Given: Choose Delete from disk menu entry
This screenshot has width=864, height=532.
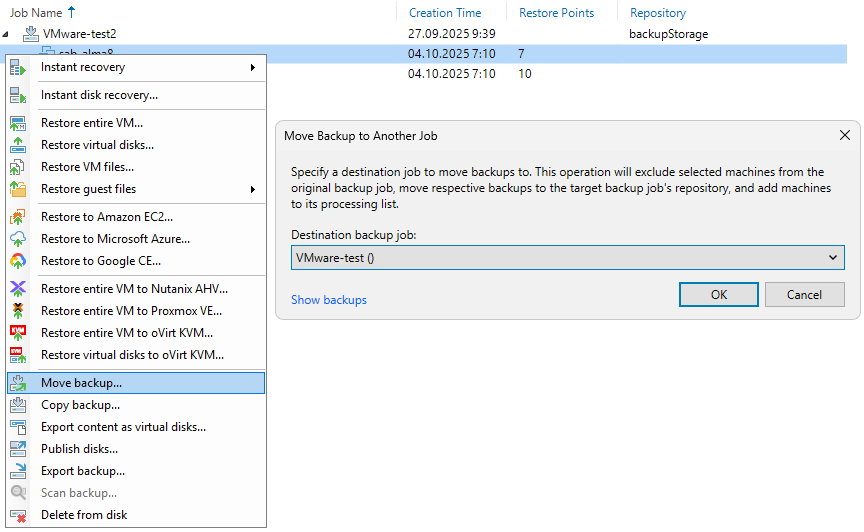Looking at the screenshot, I should 136,515.
